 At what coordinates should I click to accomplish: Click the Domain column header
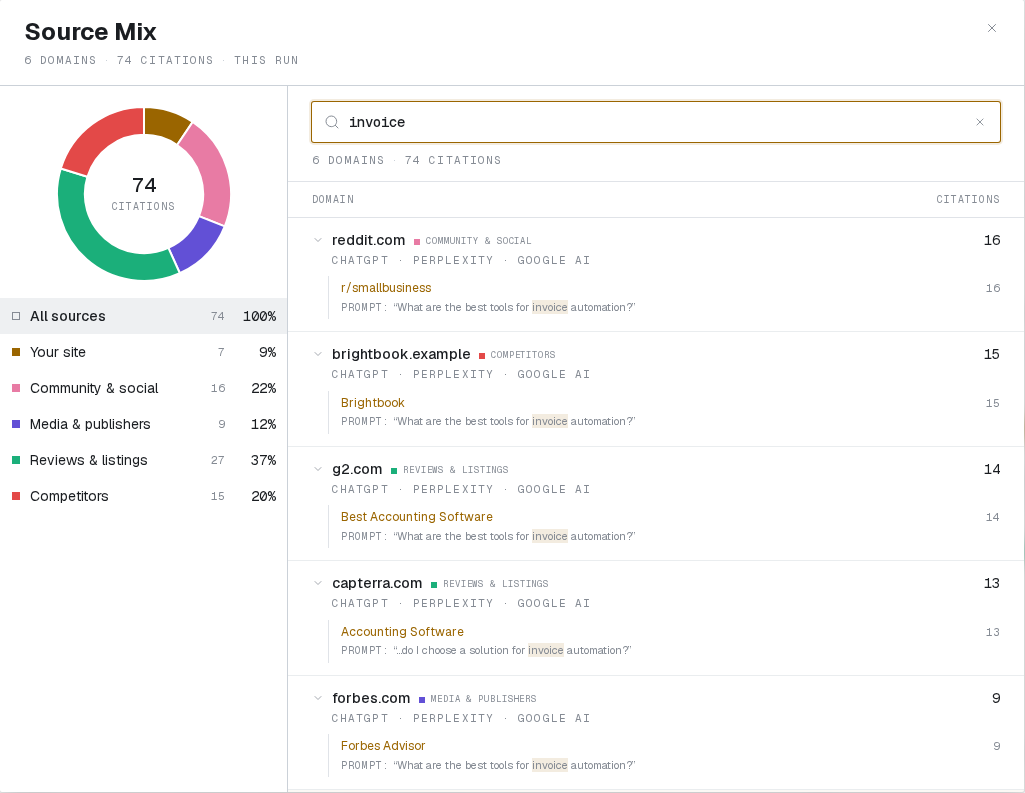tap(333, 199)
